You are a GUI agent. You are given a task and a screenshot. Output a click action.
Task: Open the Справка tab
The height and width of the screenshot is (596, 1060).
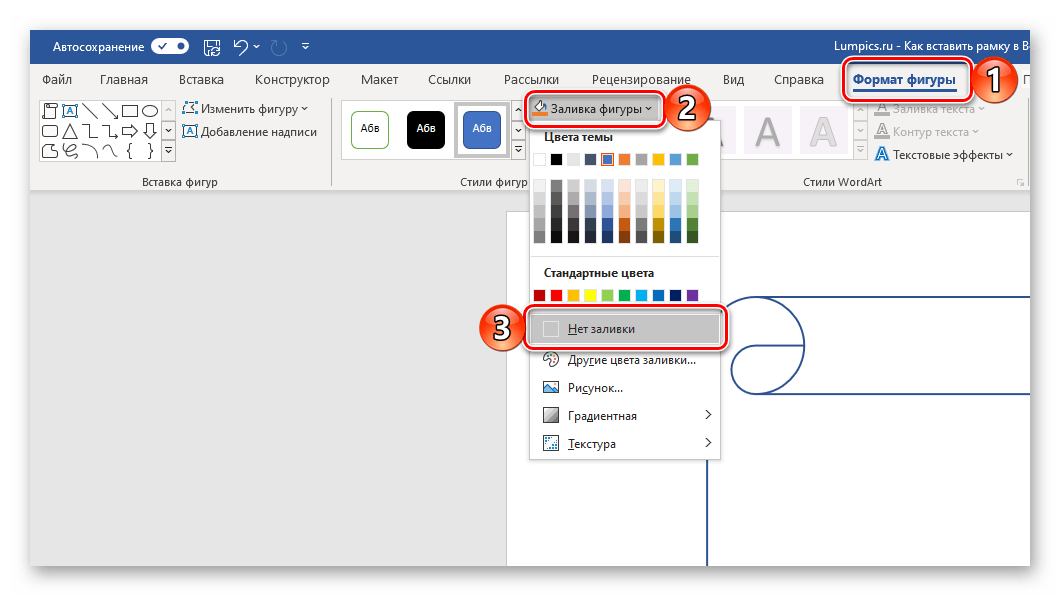pyautogui.click(x=799, y=80)
